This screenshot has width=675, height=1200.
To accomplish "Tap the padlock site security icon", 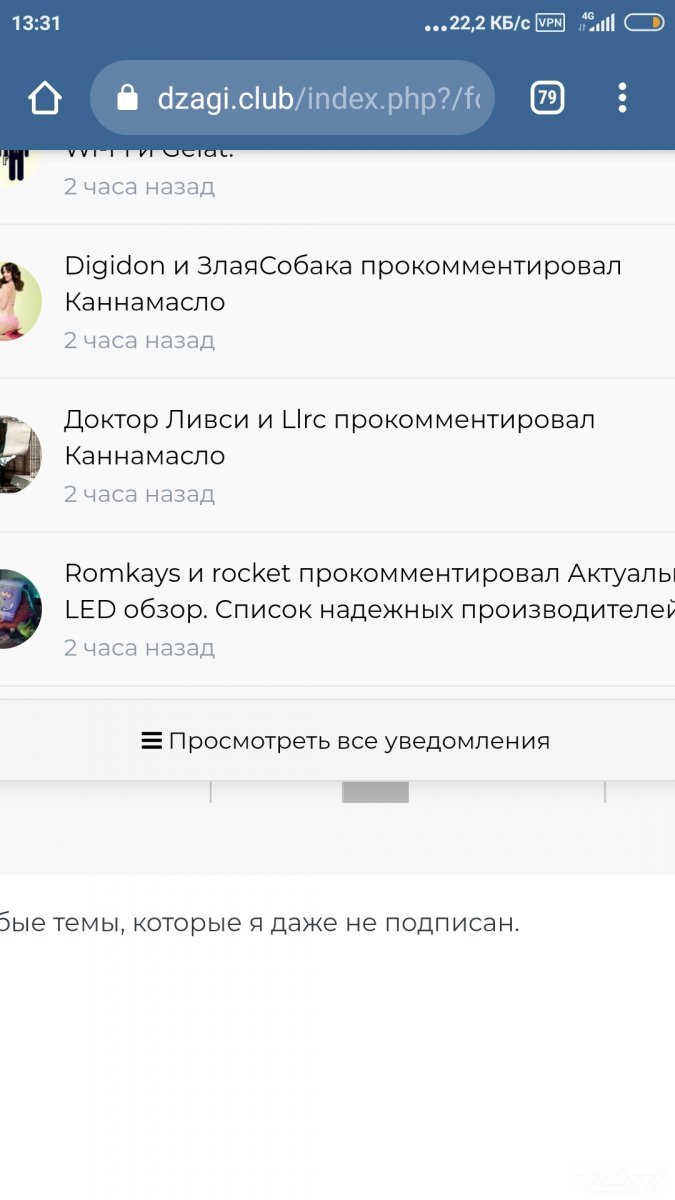I will [x=126, y=97].
